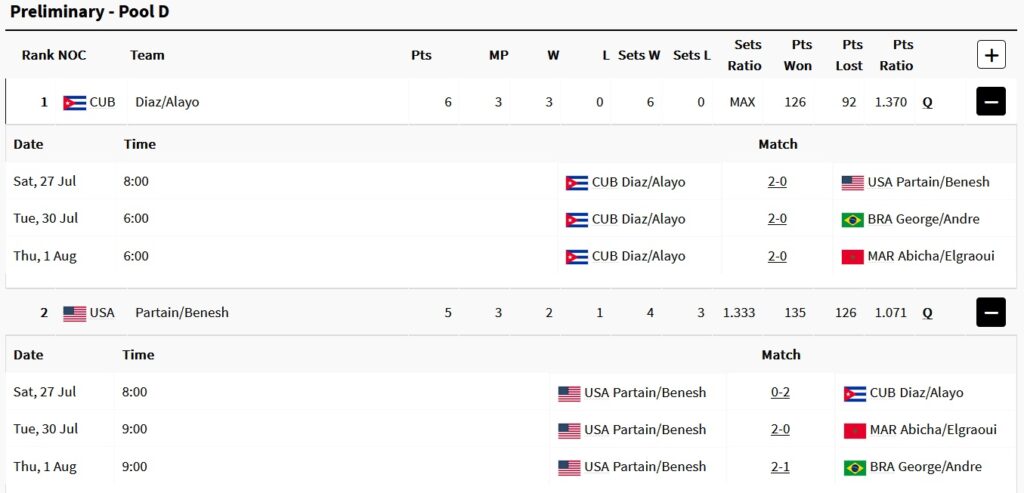The height and width of the screenshot is (493, 1024).
Task: Click Cuba flag opponent in USA's 27 Jul match
Action: point(855,393)
